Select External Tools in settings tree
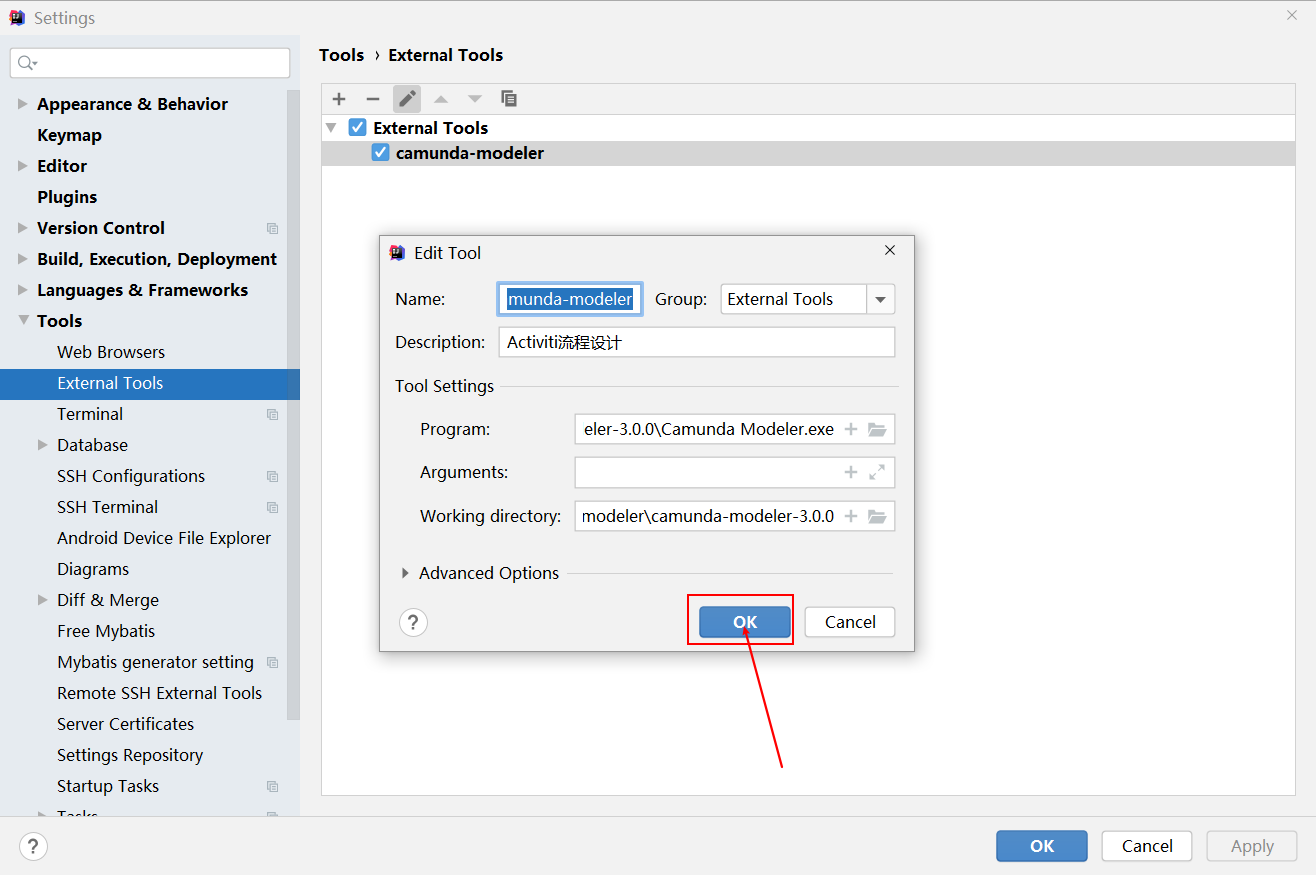This screenshot has height=875, width=1316. tap(150, 383)
